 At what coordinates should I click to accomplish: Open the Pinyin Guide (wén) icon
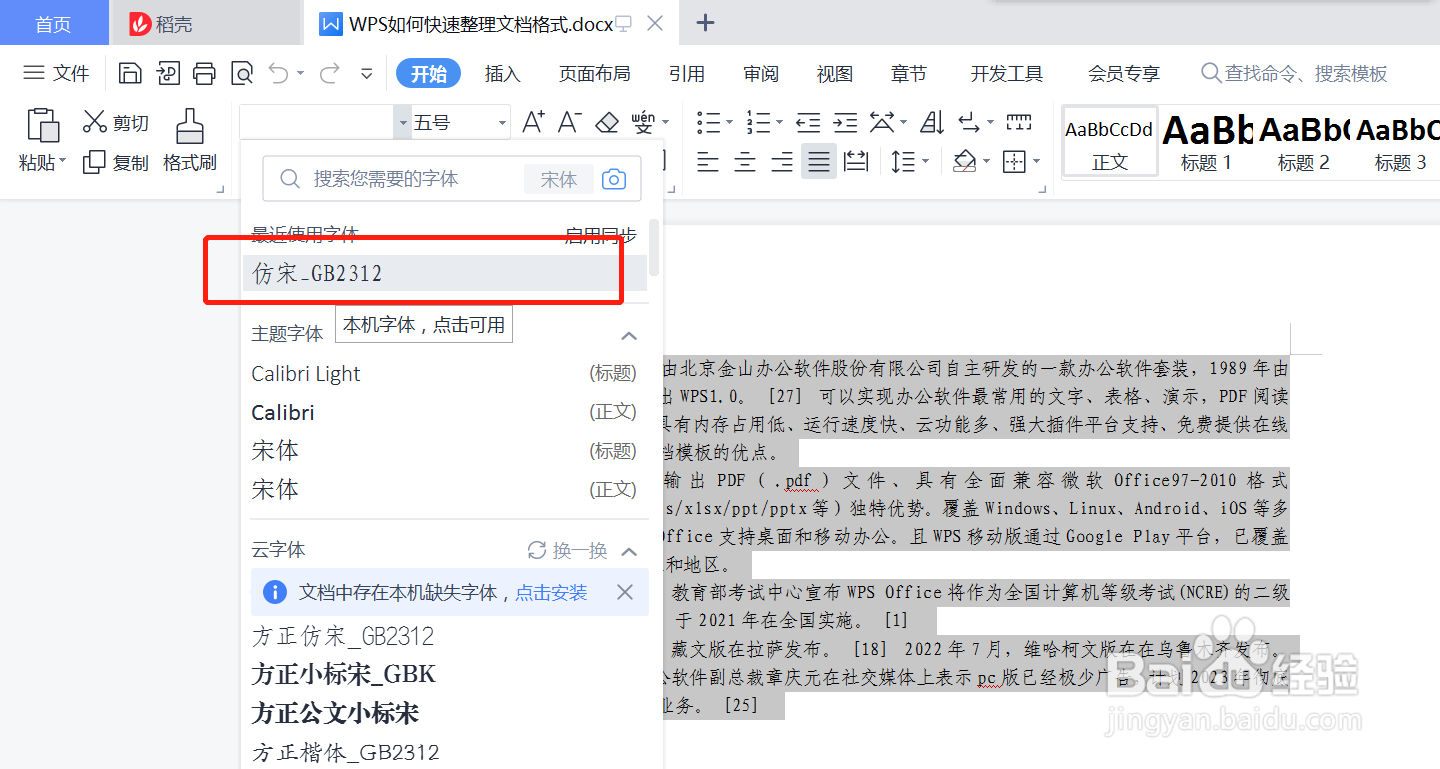click(x=645, y=122)
